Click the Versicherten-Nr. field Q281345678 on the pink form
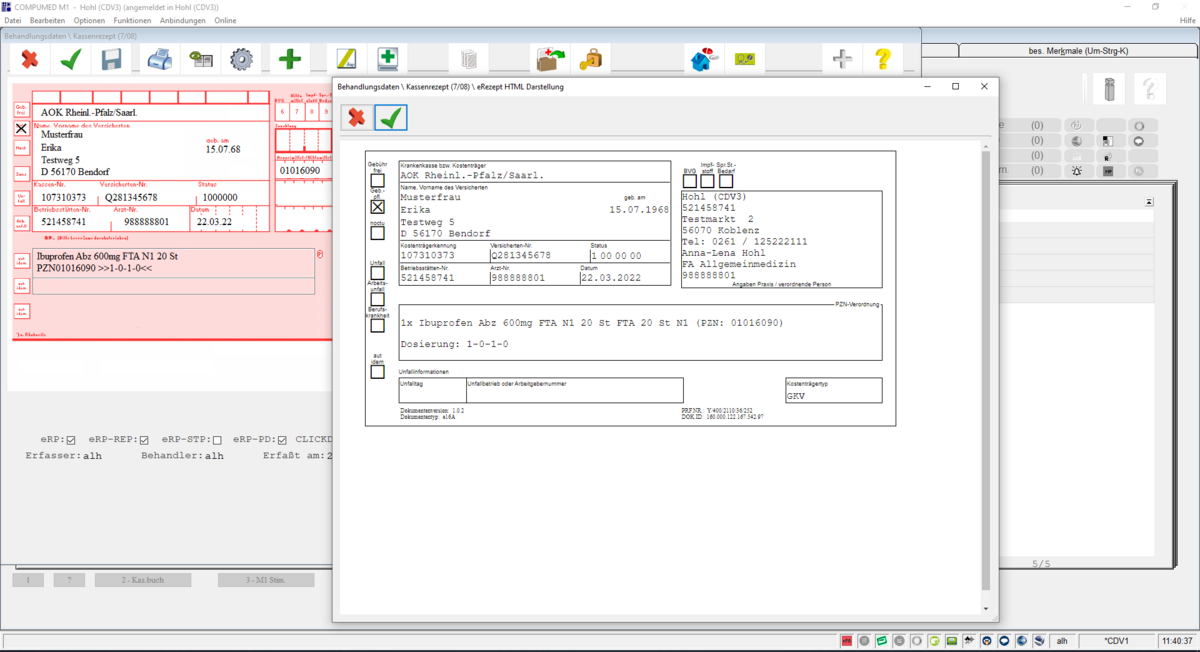The height and width of the screenshot is (652, 1200). pyautogui.click(x=131, y=198)
